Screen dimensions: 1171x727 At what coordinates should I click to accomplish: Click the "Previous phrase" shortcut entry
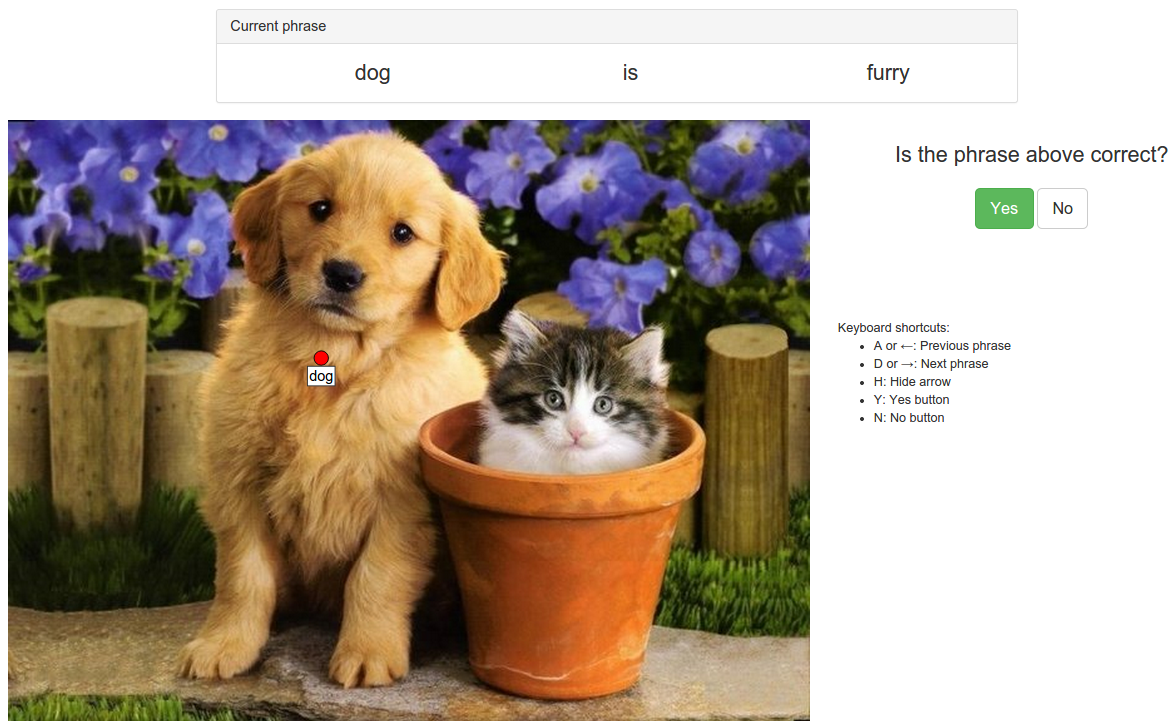coord(942,346)
